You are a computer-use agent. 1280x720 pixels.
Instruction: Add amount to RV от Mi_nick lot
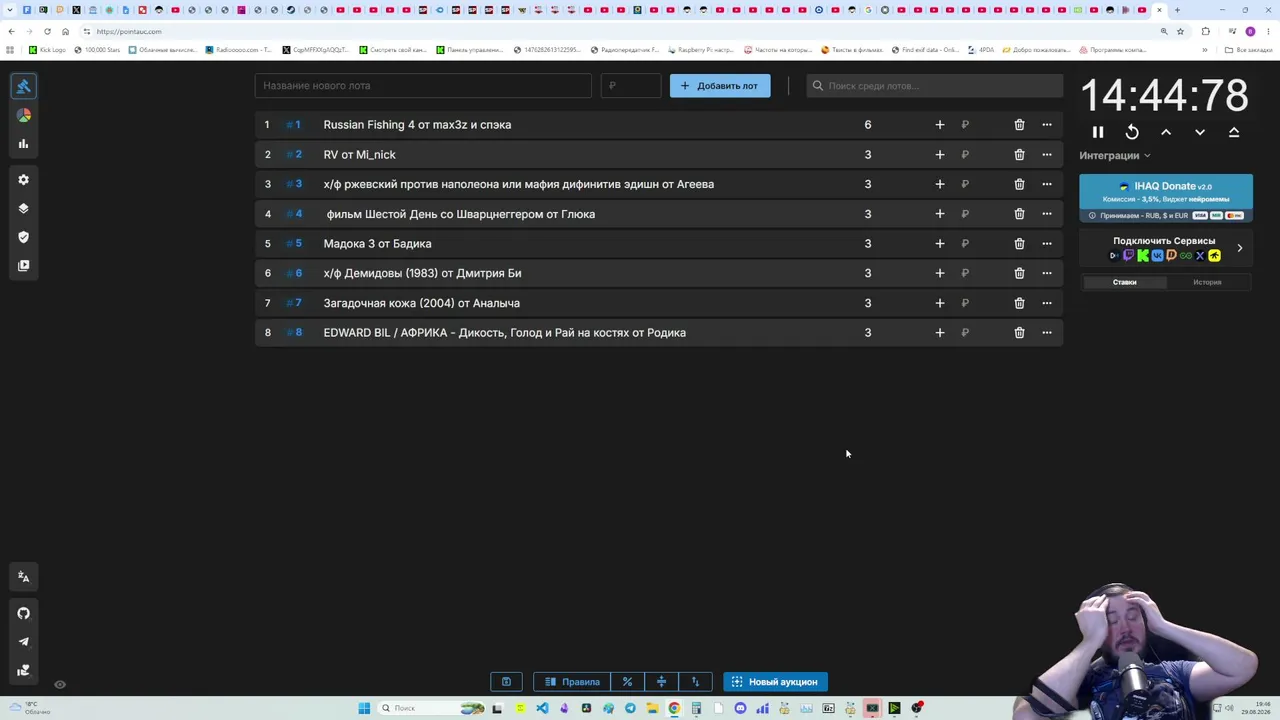point(939,155)
